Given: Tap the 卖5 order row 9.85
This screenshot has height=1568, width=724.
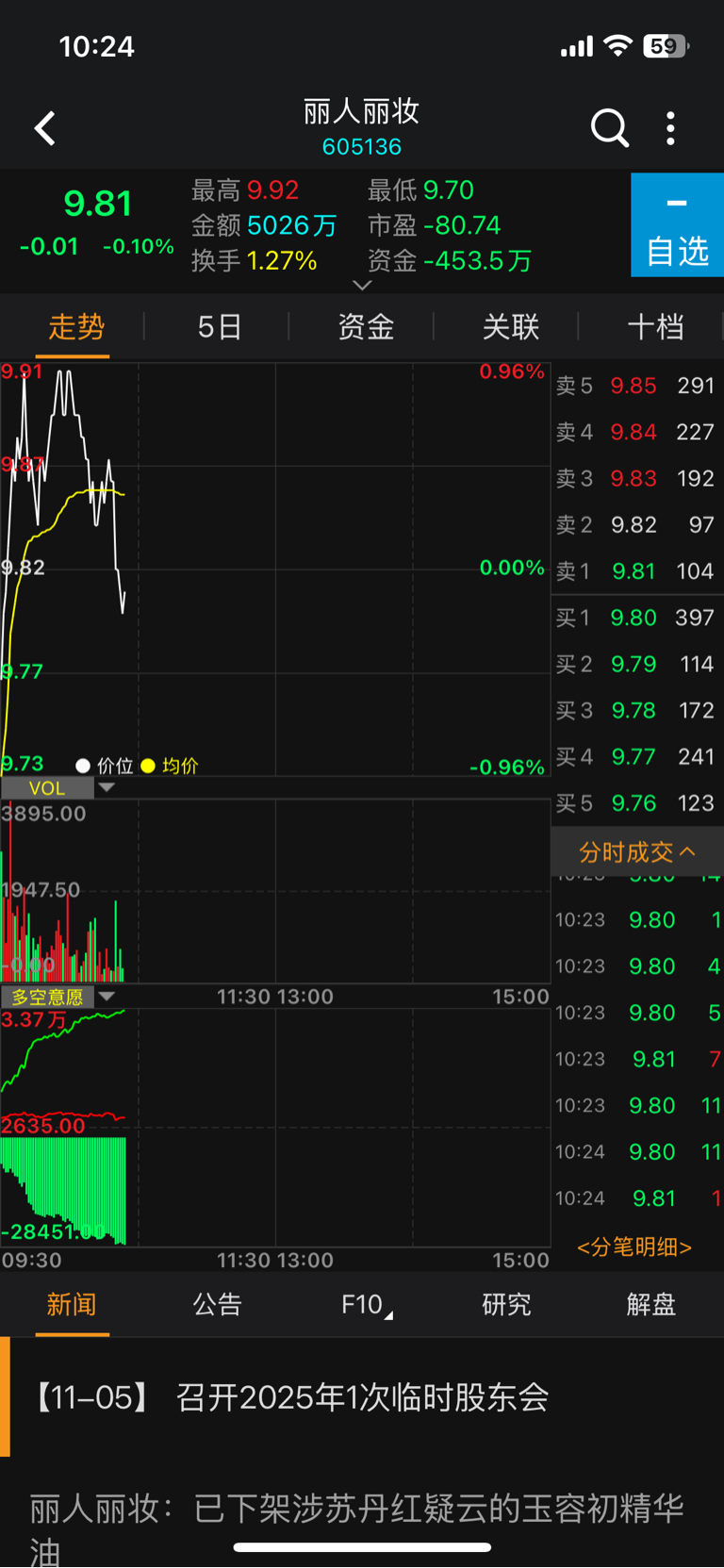Looking at the screenshot, I should 636,386.
